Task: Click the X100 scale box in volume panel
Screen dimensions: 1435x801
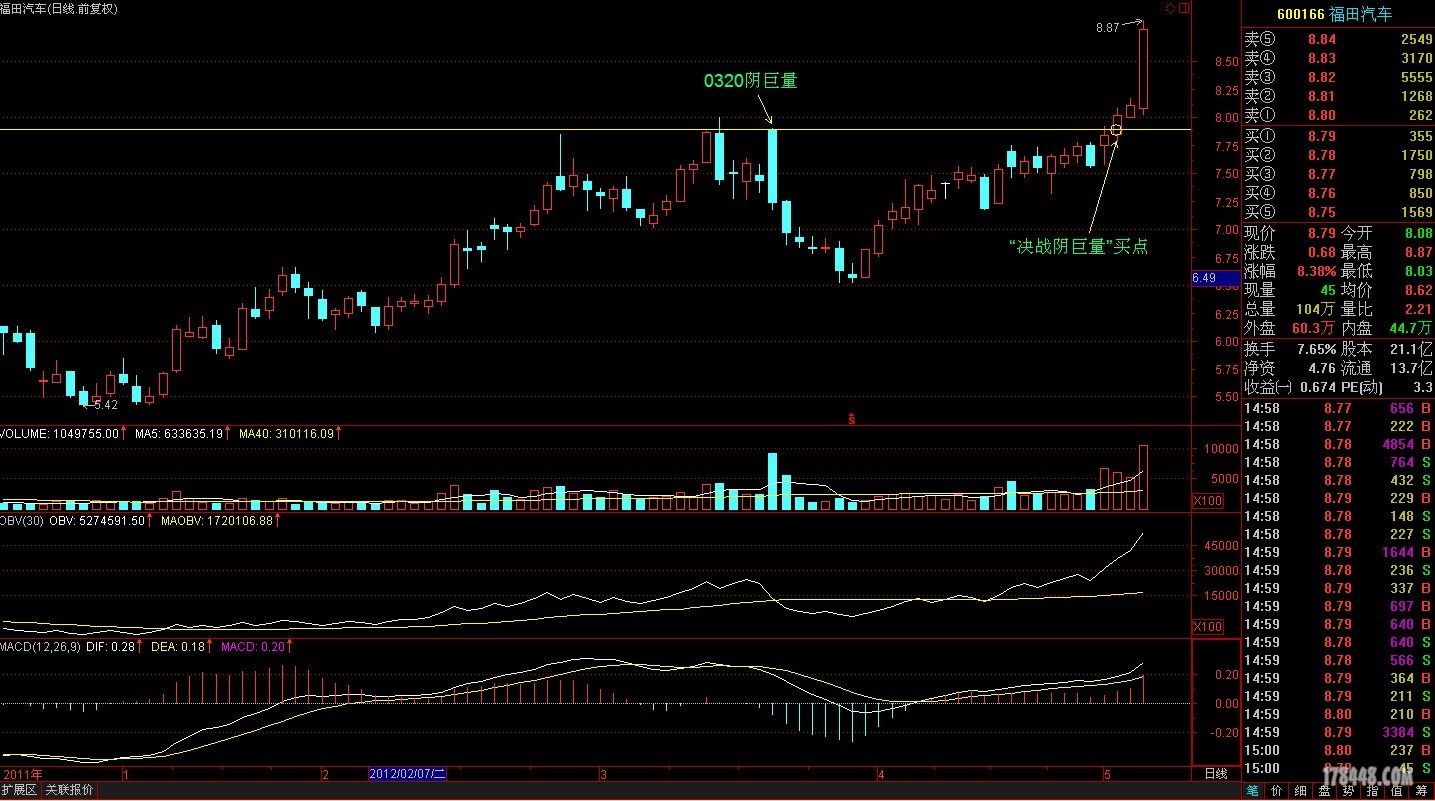Action: (x=1208, y=499)
